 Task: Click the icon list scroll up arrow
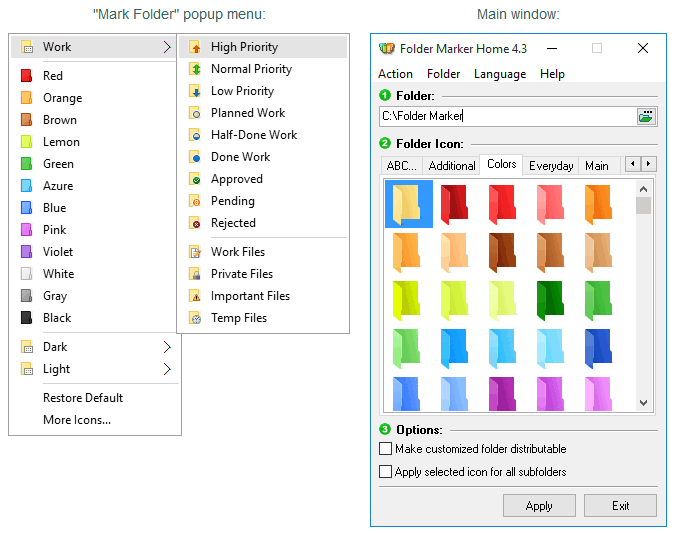coord(644,189)
